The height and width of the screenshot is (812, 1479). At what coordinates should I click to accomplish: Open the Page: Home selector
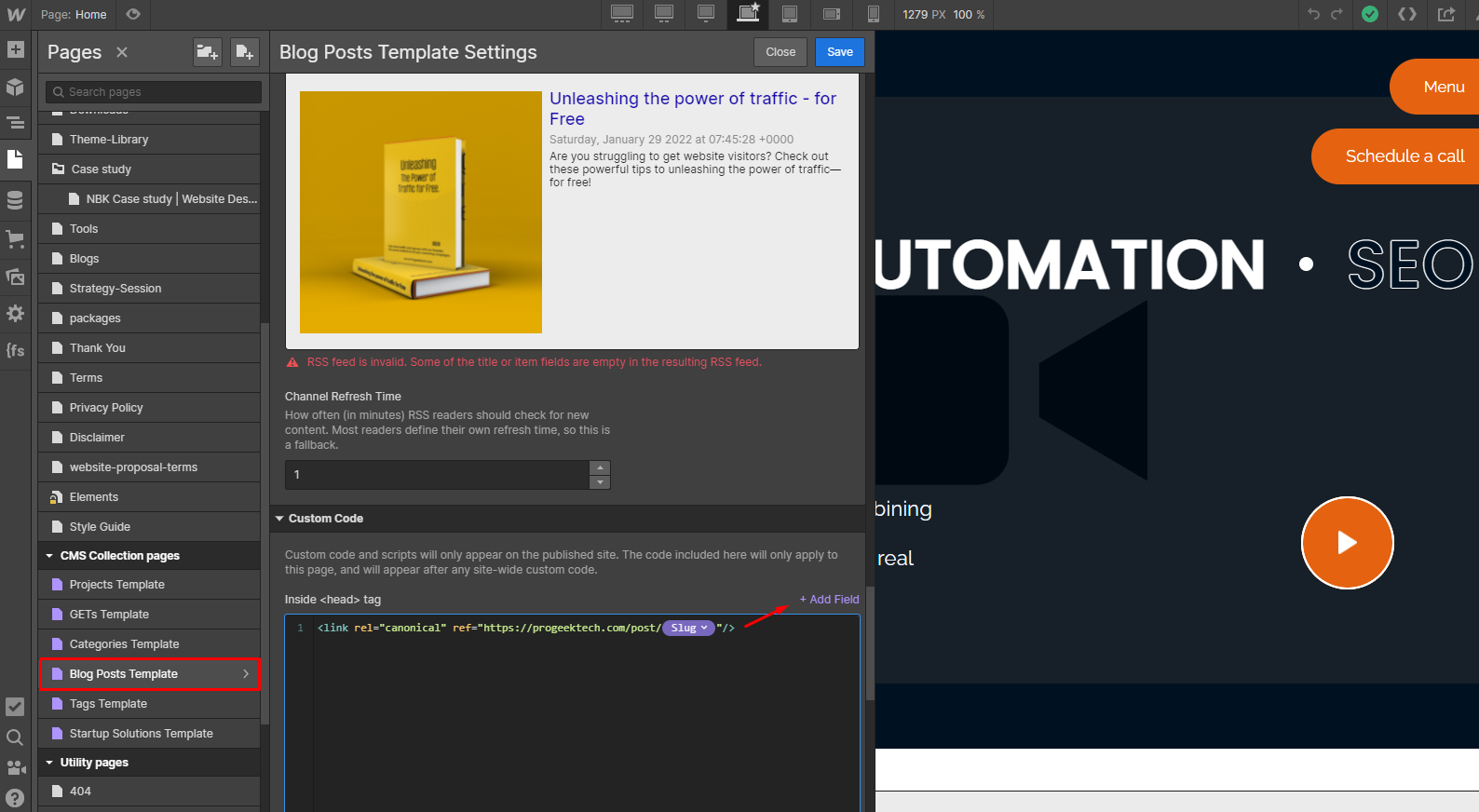74,14
